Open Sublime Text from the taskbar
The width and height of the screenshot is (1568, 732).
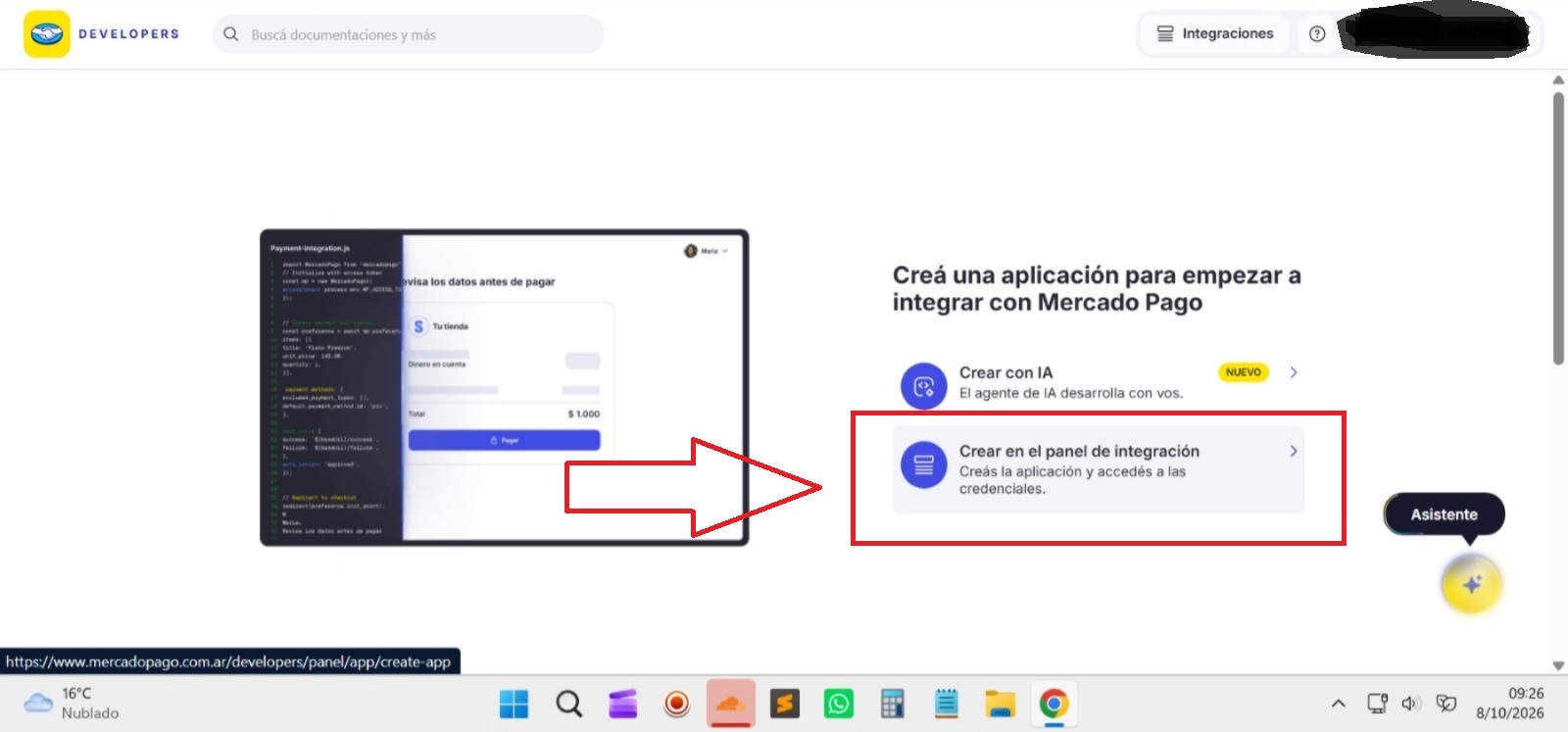point(785,704)
